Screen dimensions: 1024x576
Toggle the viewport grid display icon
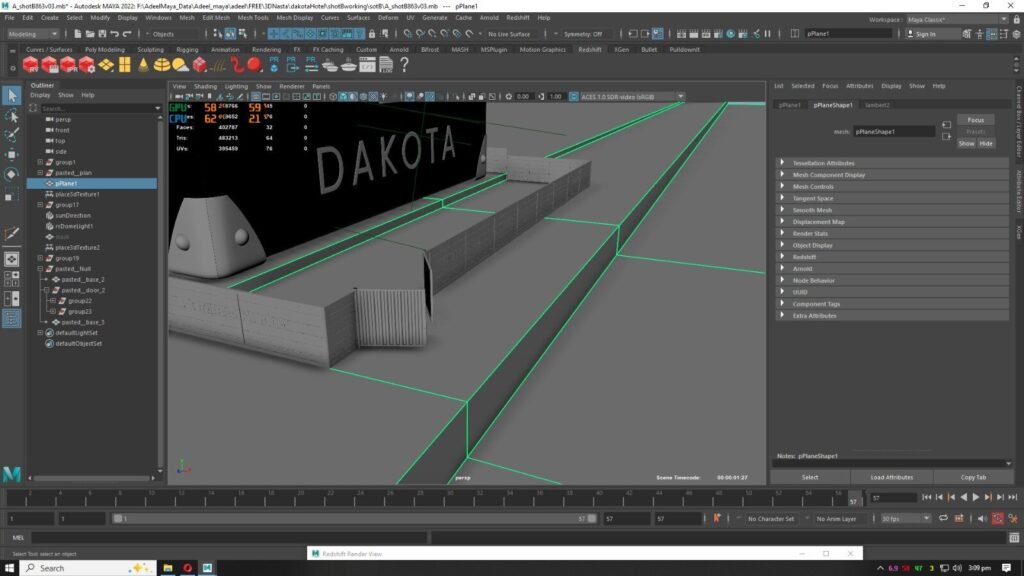tap(255, 97)
